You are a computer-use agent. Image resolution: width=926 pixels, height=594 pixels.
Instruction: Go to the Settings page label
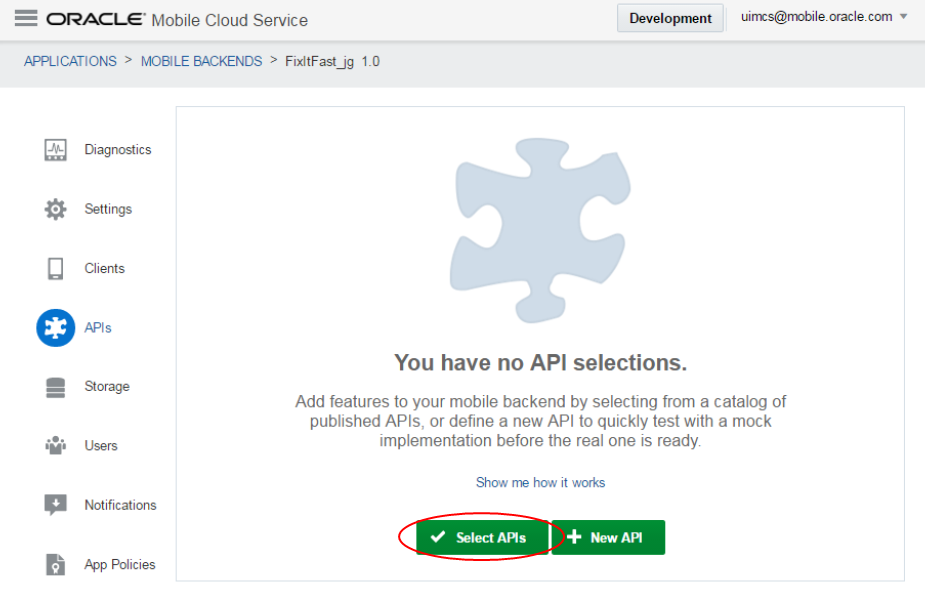pos(108,209)
